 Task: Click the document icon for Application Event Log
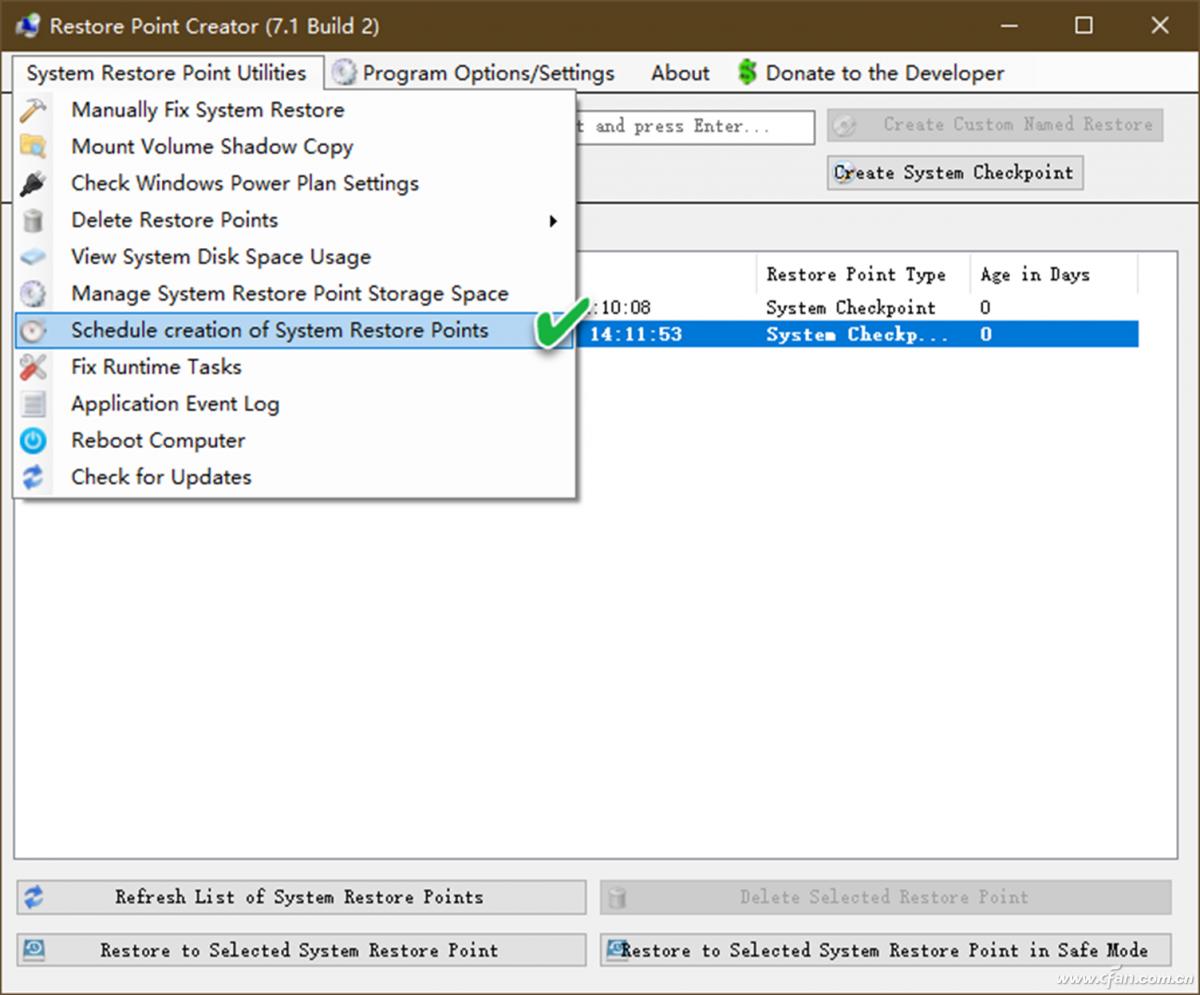[x=33, y=404]
